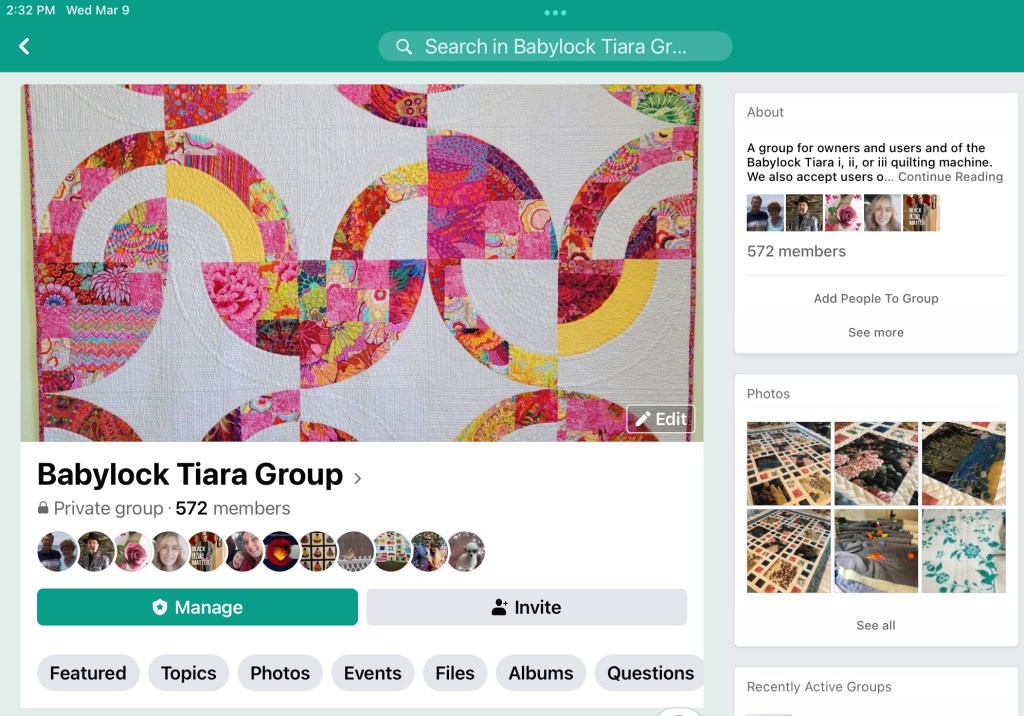The height and width of the screenshot is (716, 1024).
Task: Expand About text with Continue Reading
Action: [950, 176]
